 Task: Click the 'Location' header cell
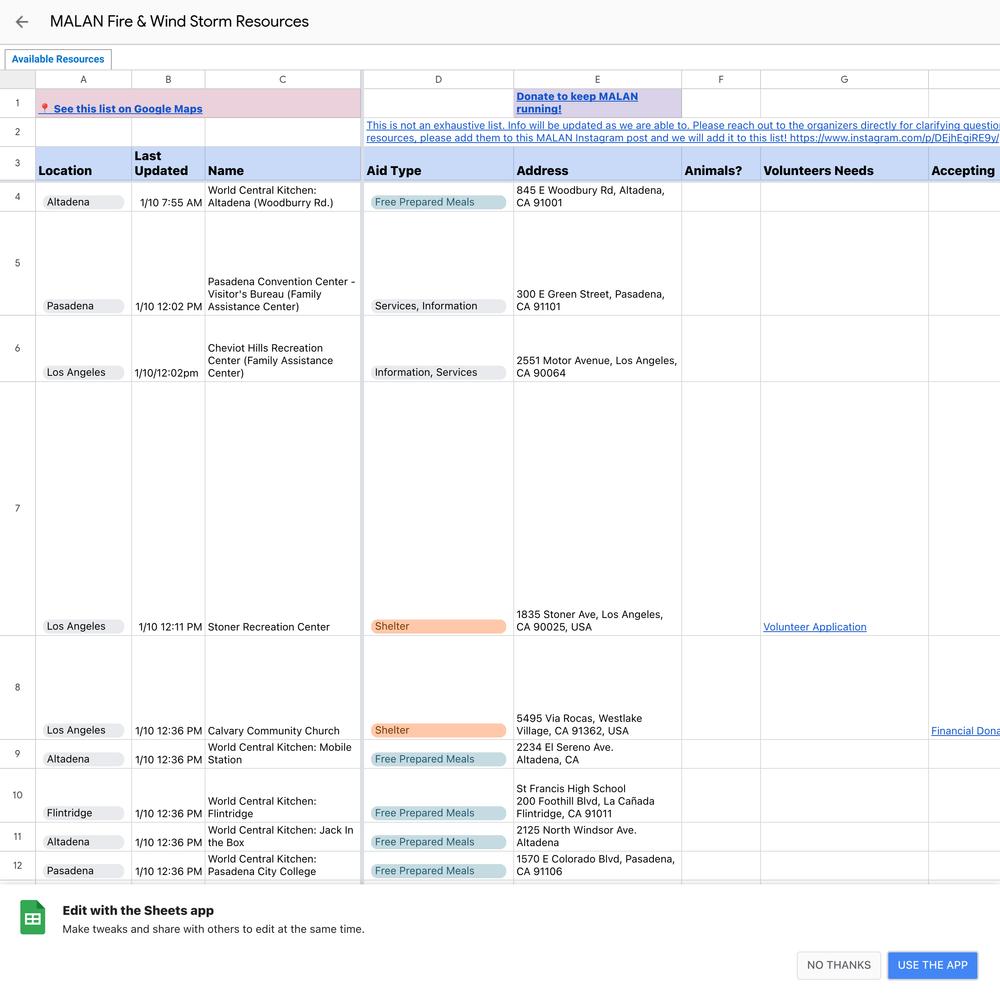(84, 164)
